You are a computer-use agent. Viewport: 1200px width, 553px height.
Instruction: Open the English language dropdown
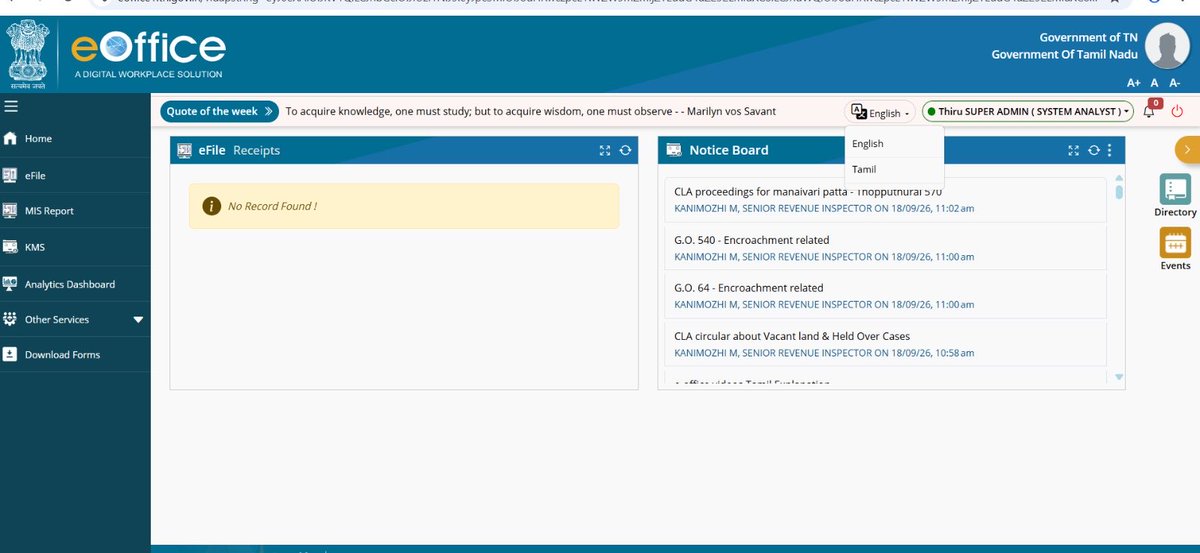(x=881, y=113)
